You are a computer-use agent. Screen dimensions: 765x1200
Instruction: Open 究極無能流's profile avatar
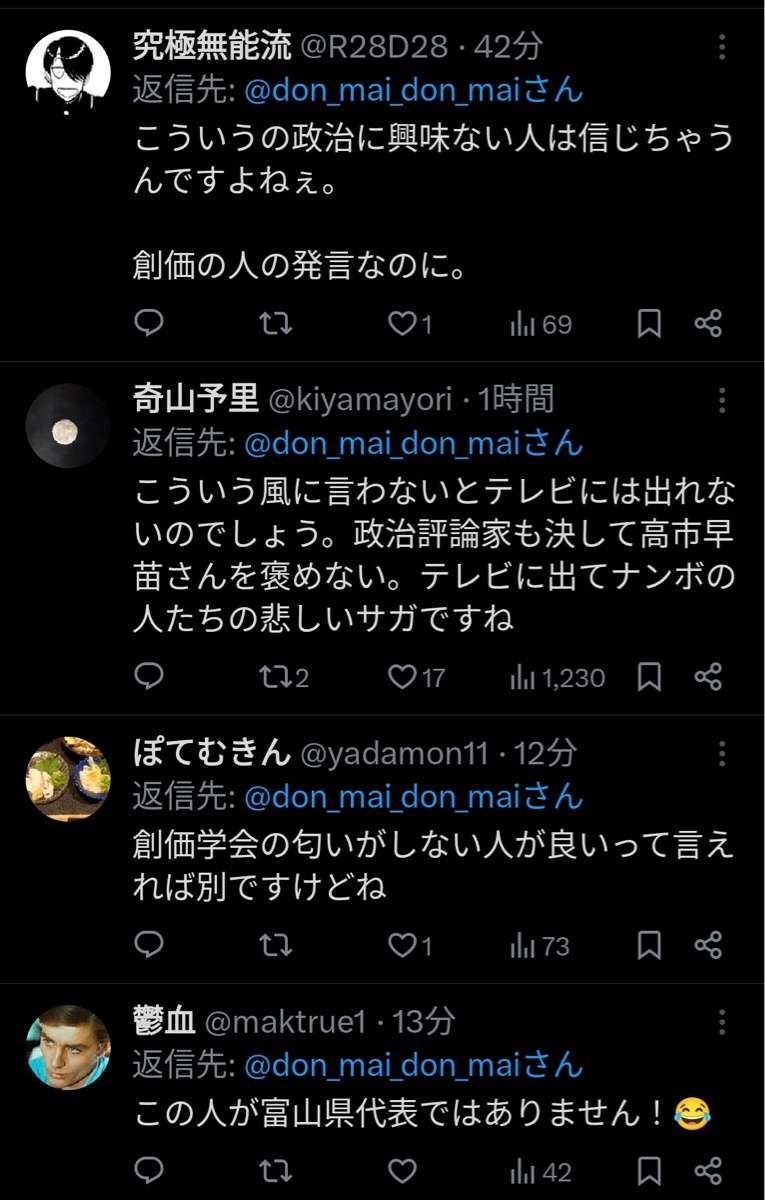[67, 72]
